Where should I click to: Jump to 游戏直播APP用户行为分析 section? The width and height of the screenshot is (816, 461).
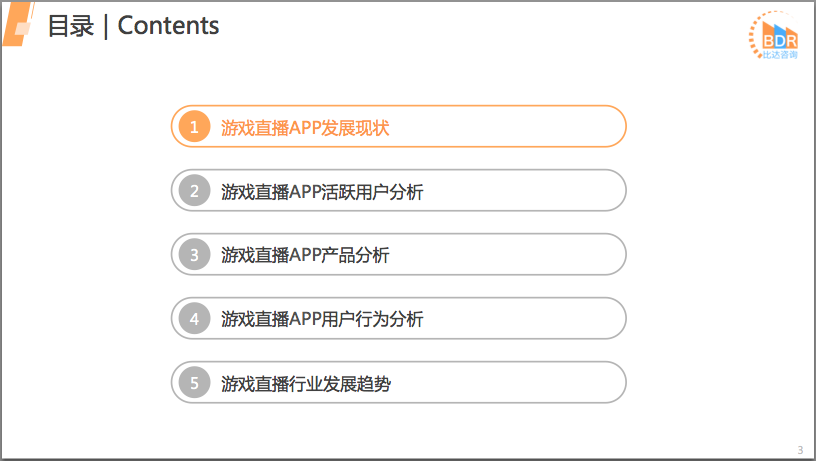coord(322,319)
